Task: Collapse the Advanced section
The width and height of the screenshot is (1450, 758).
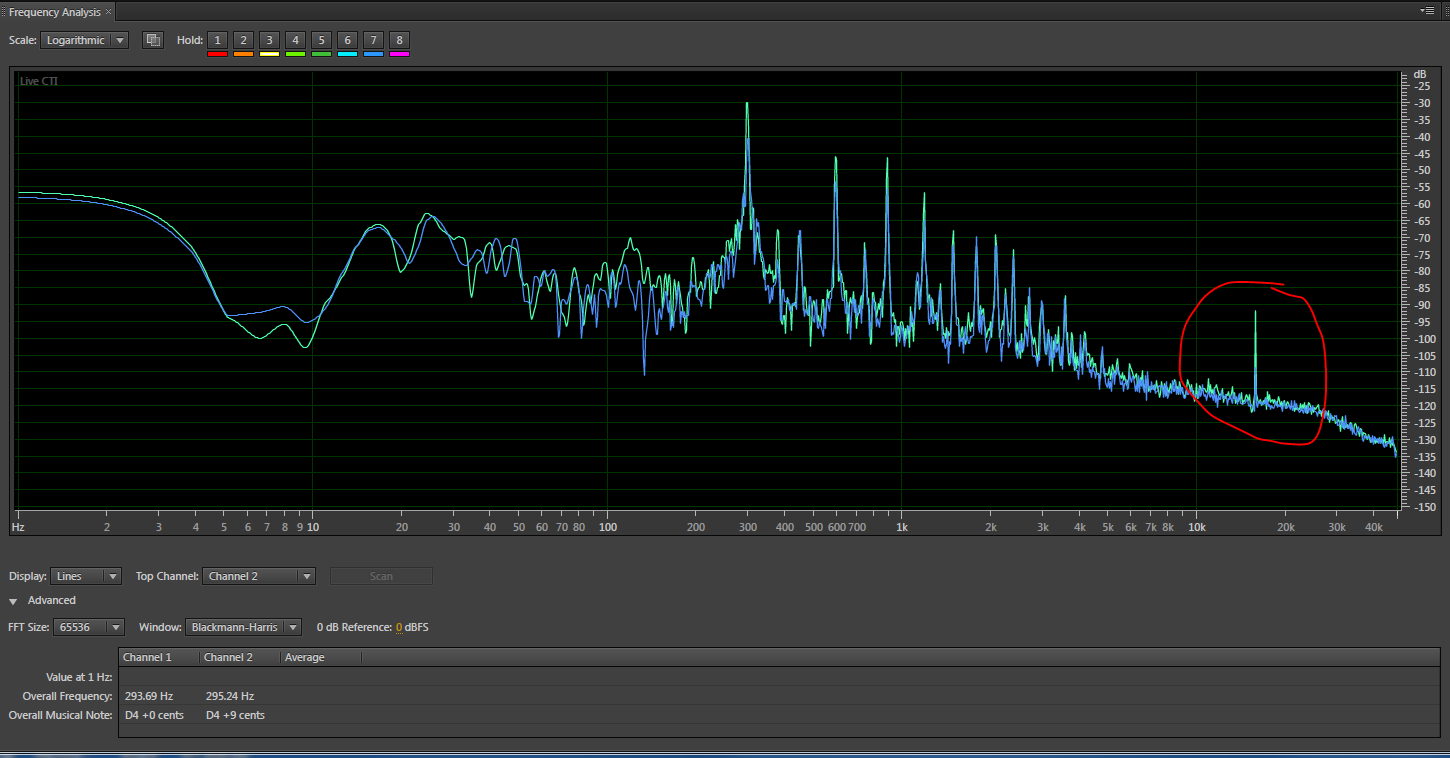Action: (x=14, y=601)
